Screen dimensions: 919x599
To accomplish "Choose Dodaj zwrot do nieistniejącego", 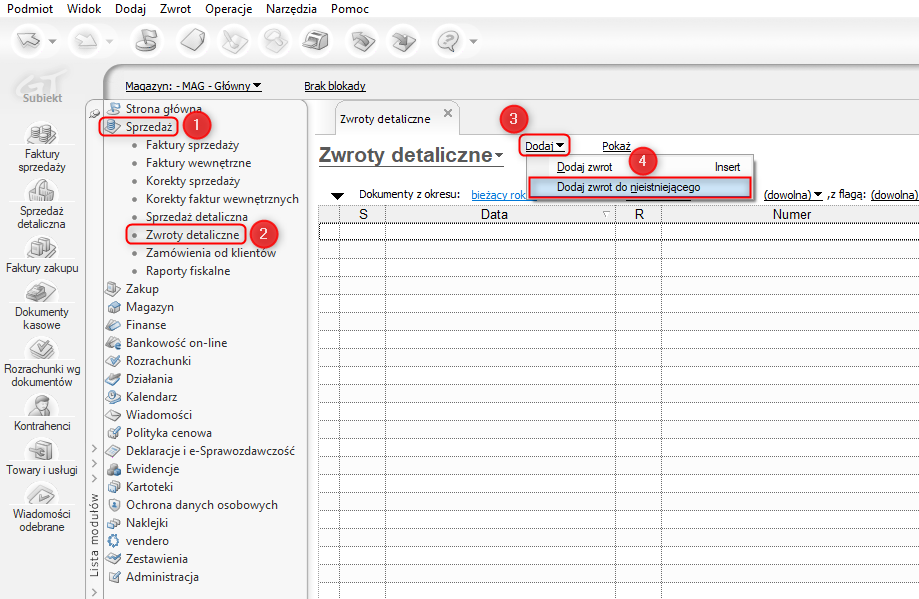I will (x=628, y=187).
